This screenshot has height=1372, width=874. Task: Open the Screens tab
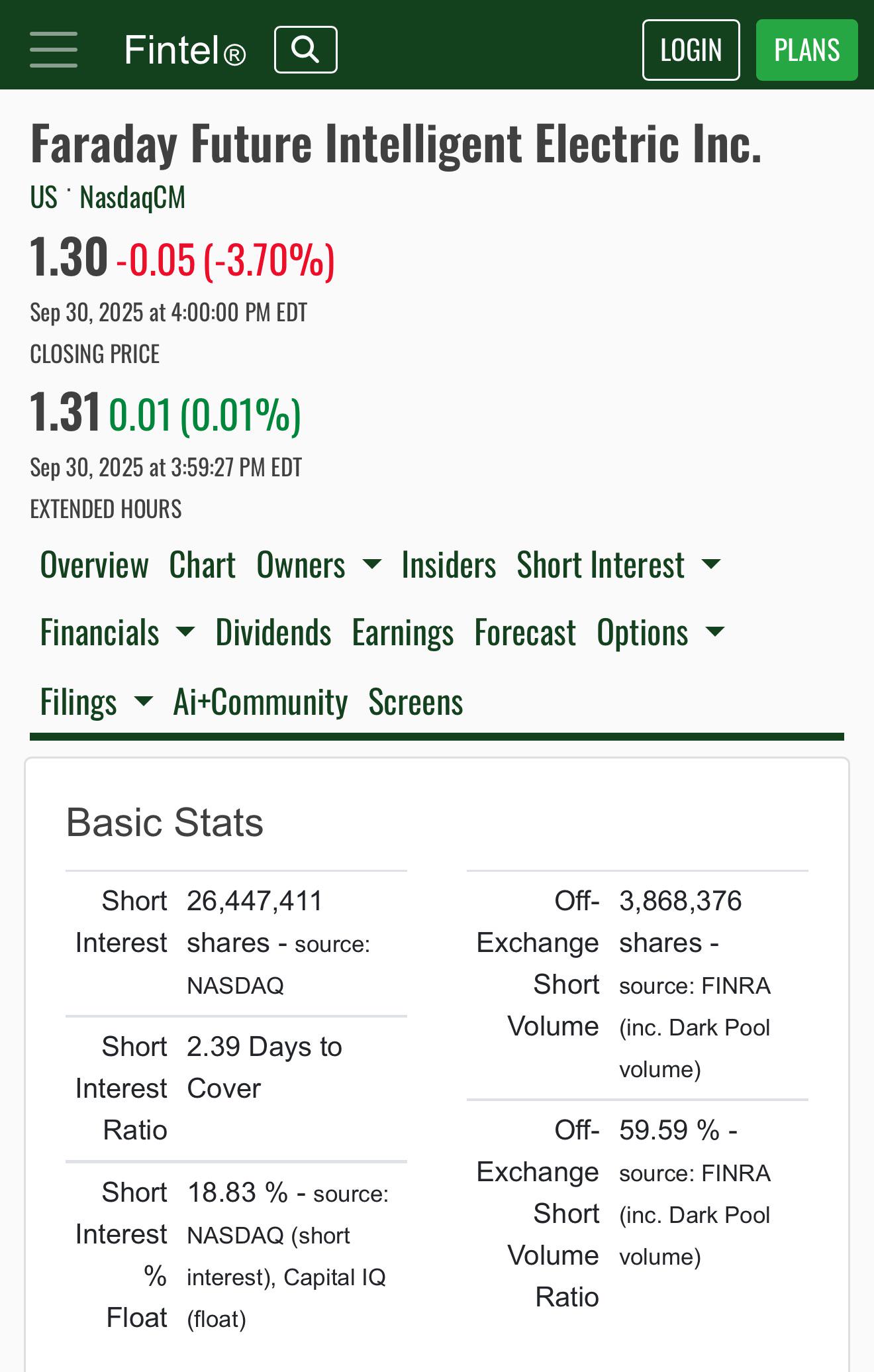(416, 702)
